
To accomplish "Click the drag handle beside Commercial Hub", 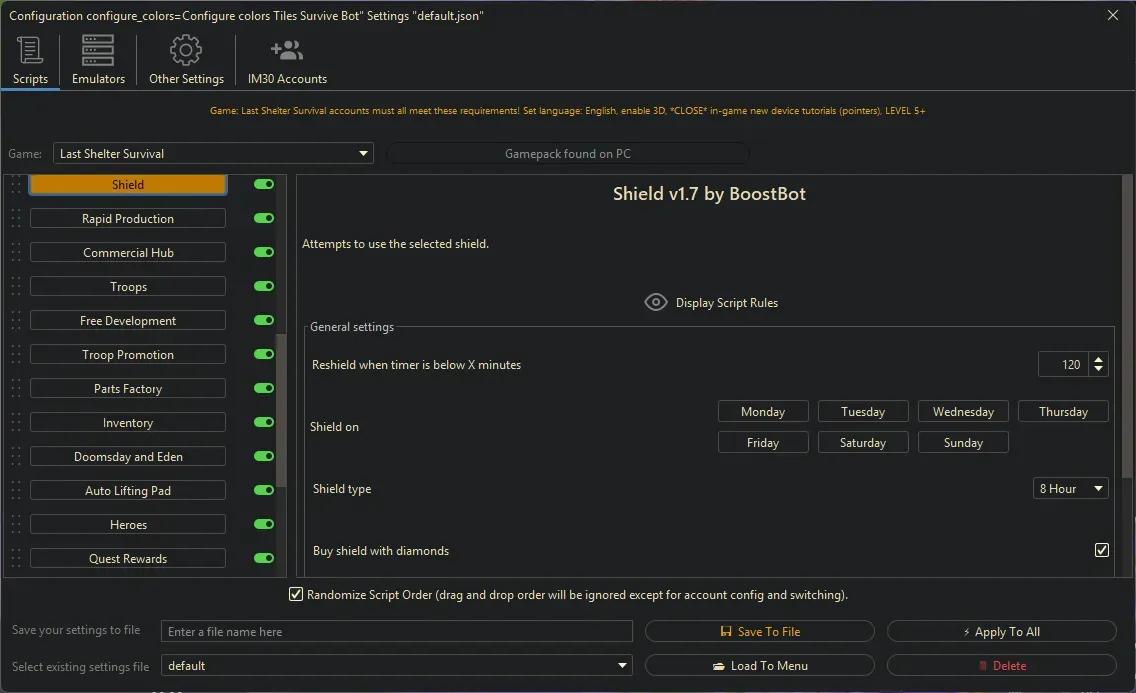I will point(15,253).
